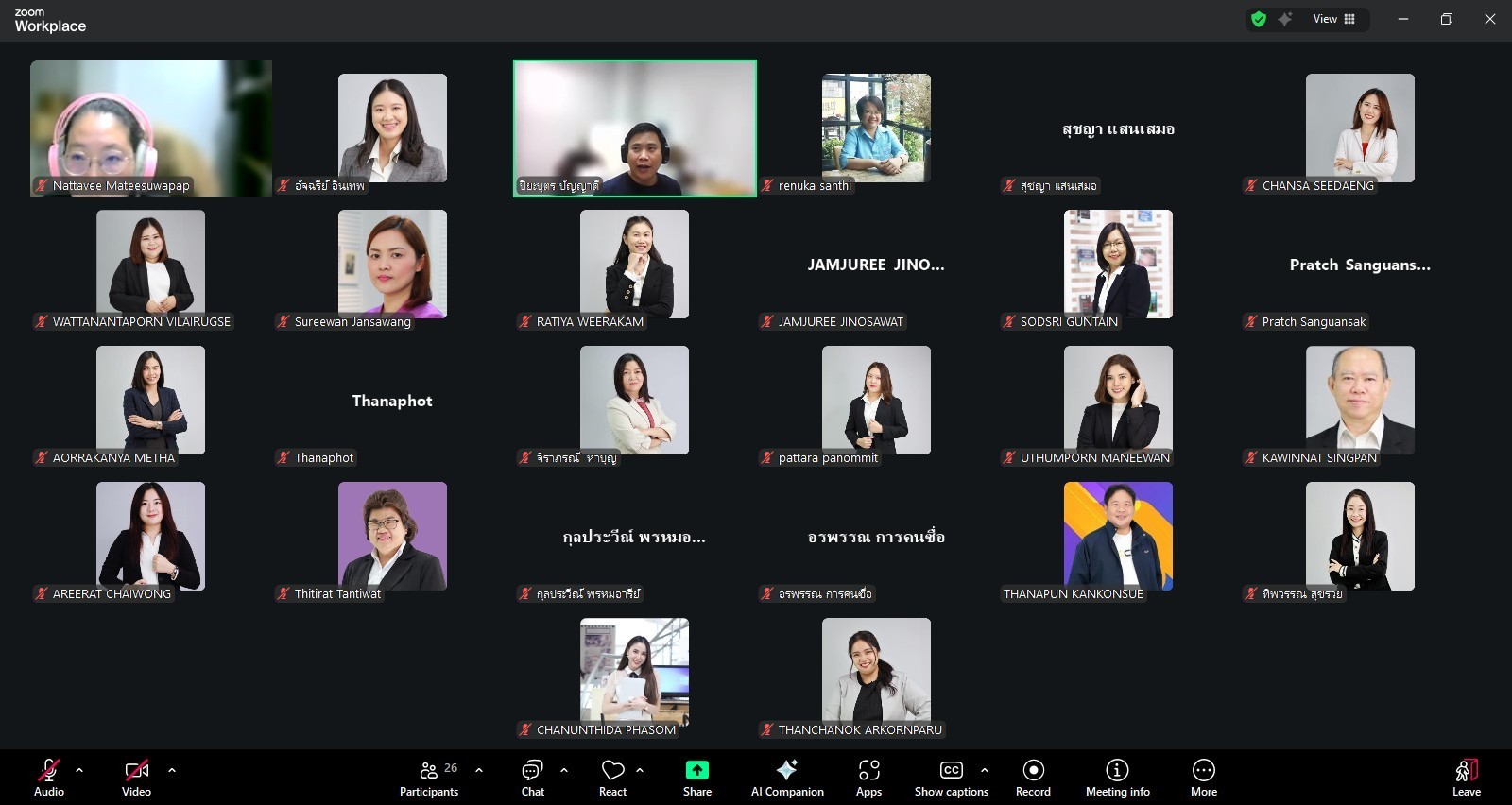Turn on the Video camera toggle
Image resolution: width=1512 pixels, height=805 pixels.
(136, 770)
